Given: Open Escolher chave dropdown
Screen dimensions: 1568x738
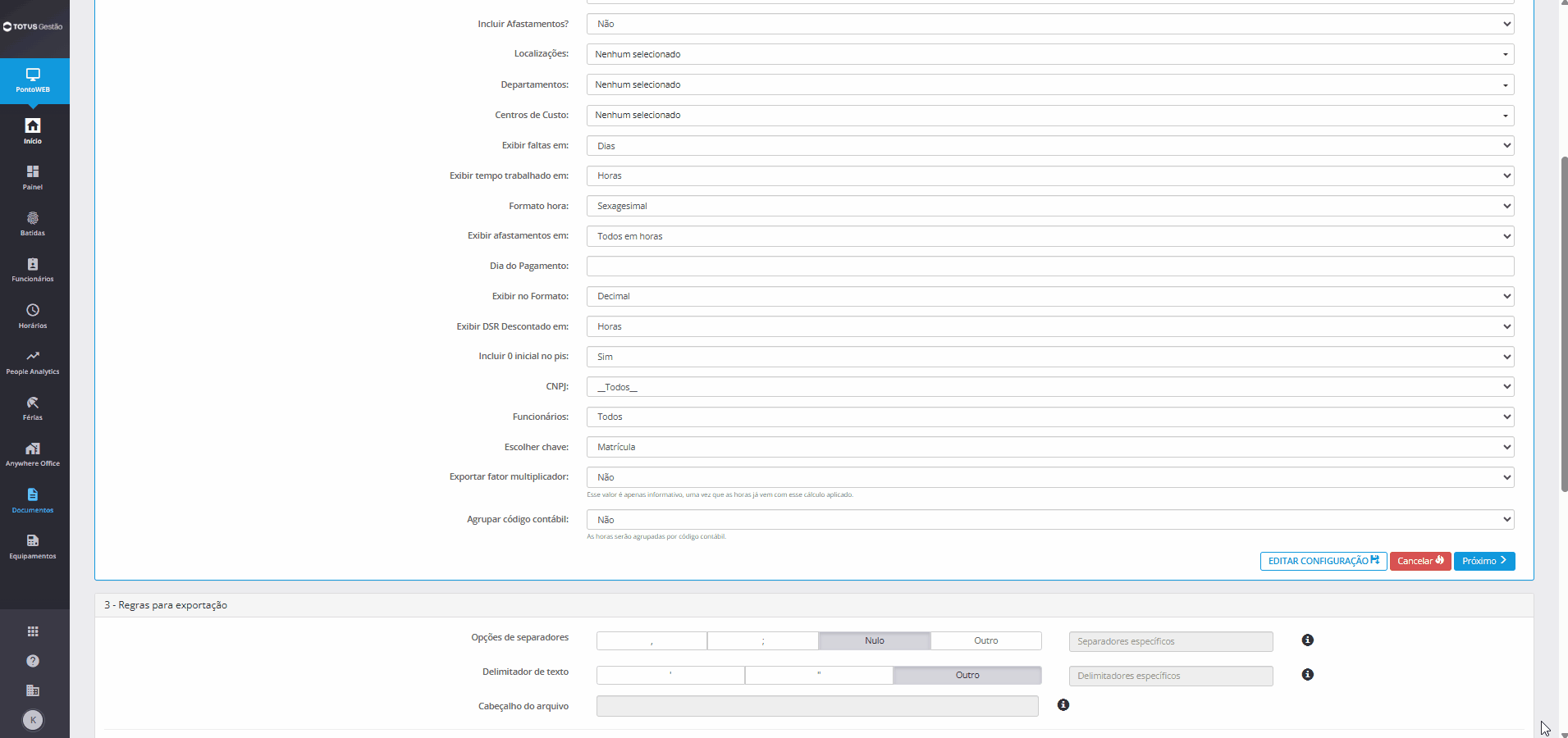Looking at the screenshot, I should pyautogui.click(x=1050, y=447).
